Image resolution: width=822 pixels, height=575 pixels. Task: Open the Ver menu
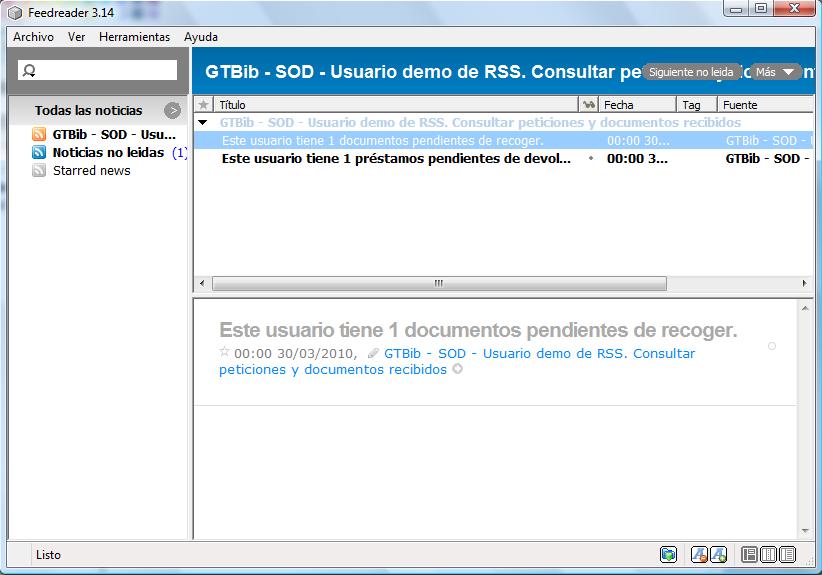pyautogui.click(x=77, y=37)
